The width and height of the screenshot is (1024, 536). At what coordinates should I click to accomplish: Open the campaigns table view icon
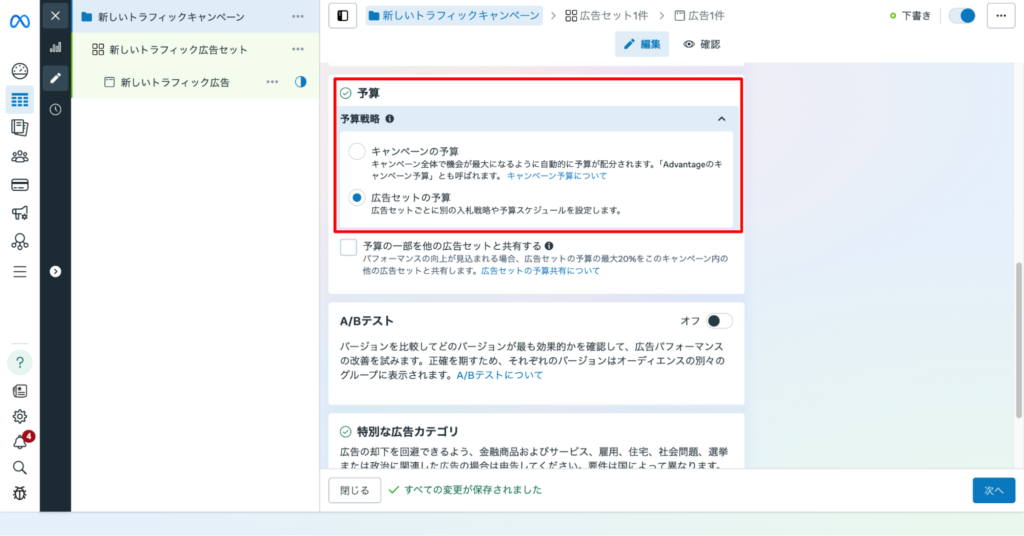pos(19,99)
